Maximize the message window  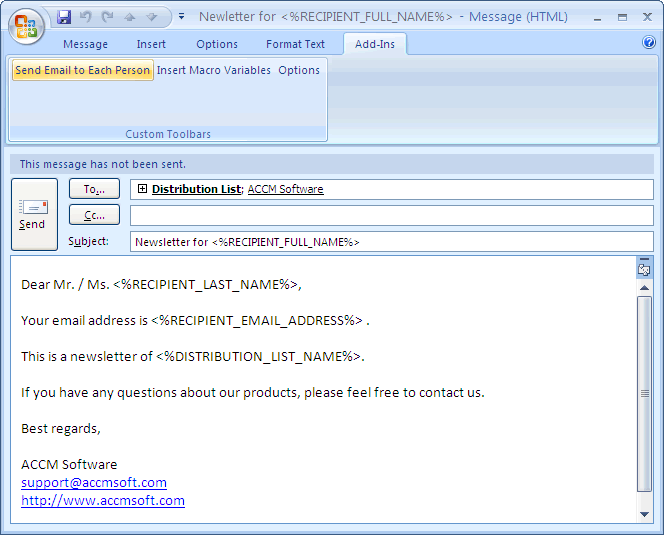pyautogui.click(x=622, y=17)
